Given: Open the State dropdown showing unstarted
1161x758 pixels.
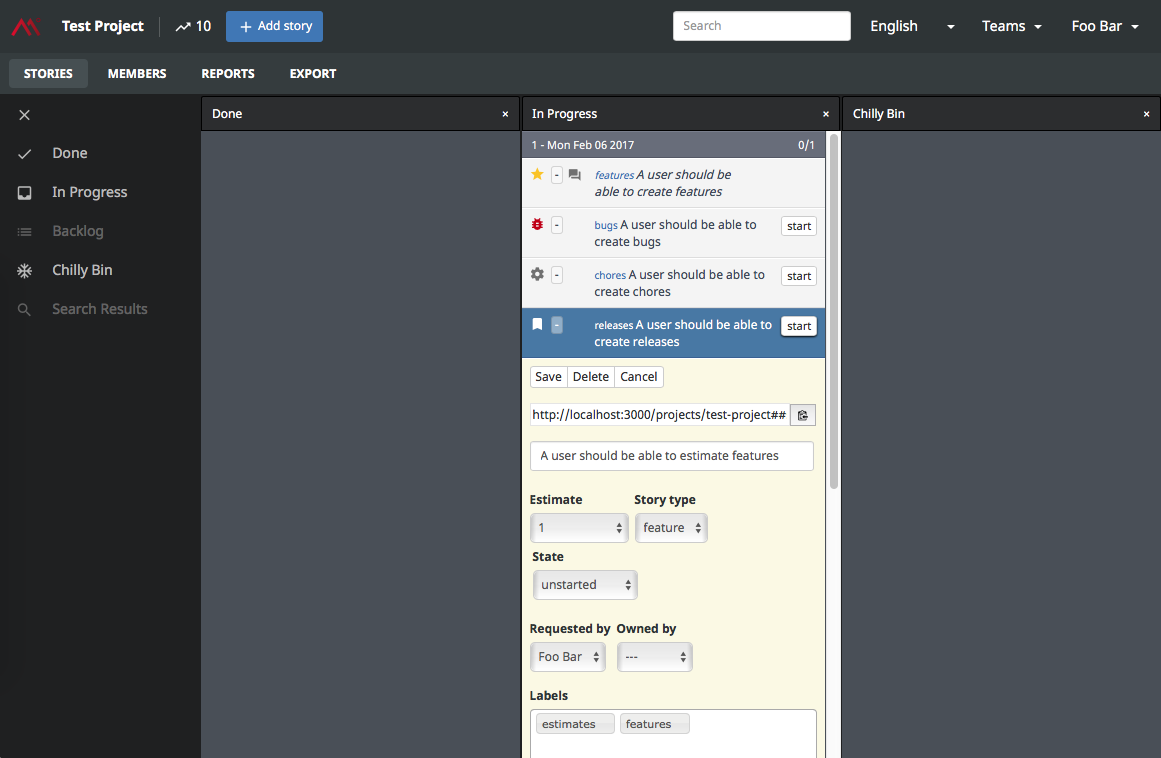Looking at the screenshot, I should [584, 584].
